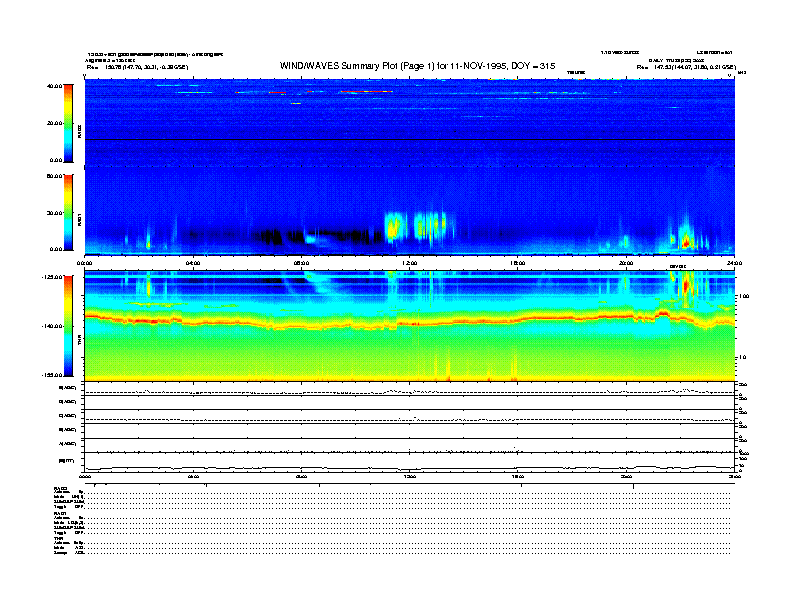Click the 08:00 tick label under RAD1 panel
Screen dimensions: 792x612
coord(301,263)
